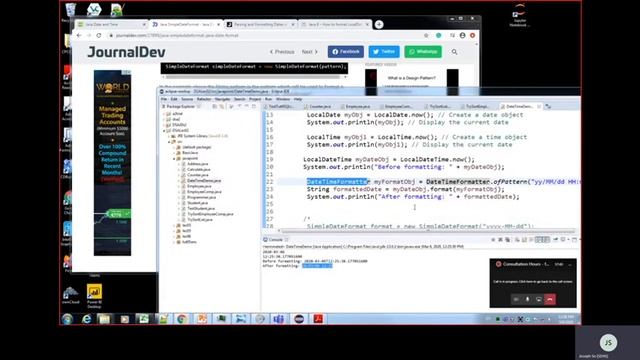This screenshot has height=360, width=640.
Task: Open JournalDev search magnifier icon
Action: pyautogui.click(x=454, y=52)
